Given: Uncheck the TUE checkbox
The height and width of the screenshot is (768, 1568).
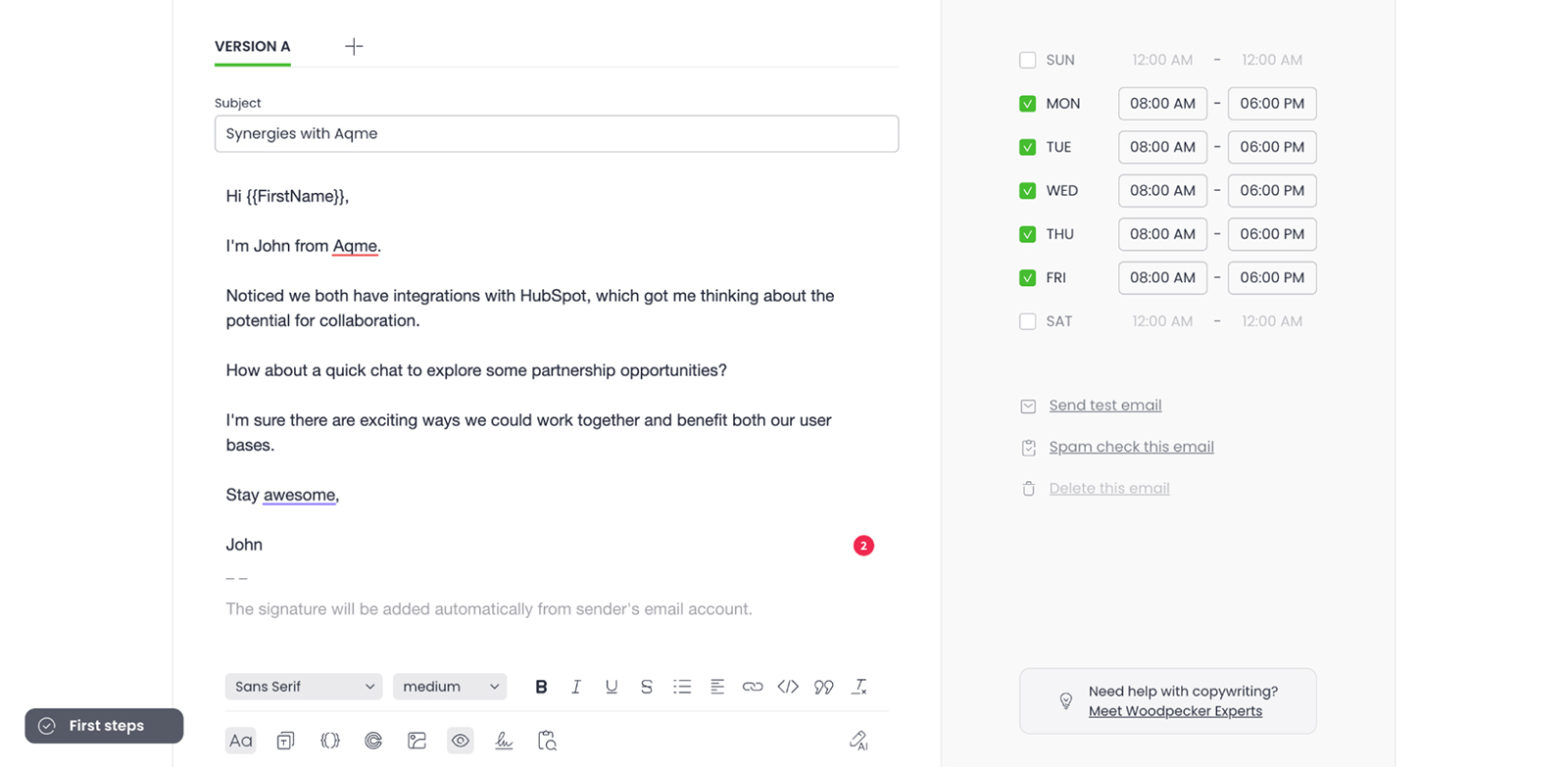Looking at the screenshot, I should point(1027,147).
